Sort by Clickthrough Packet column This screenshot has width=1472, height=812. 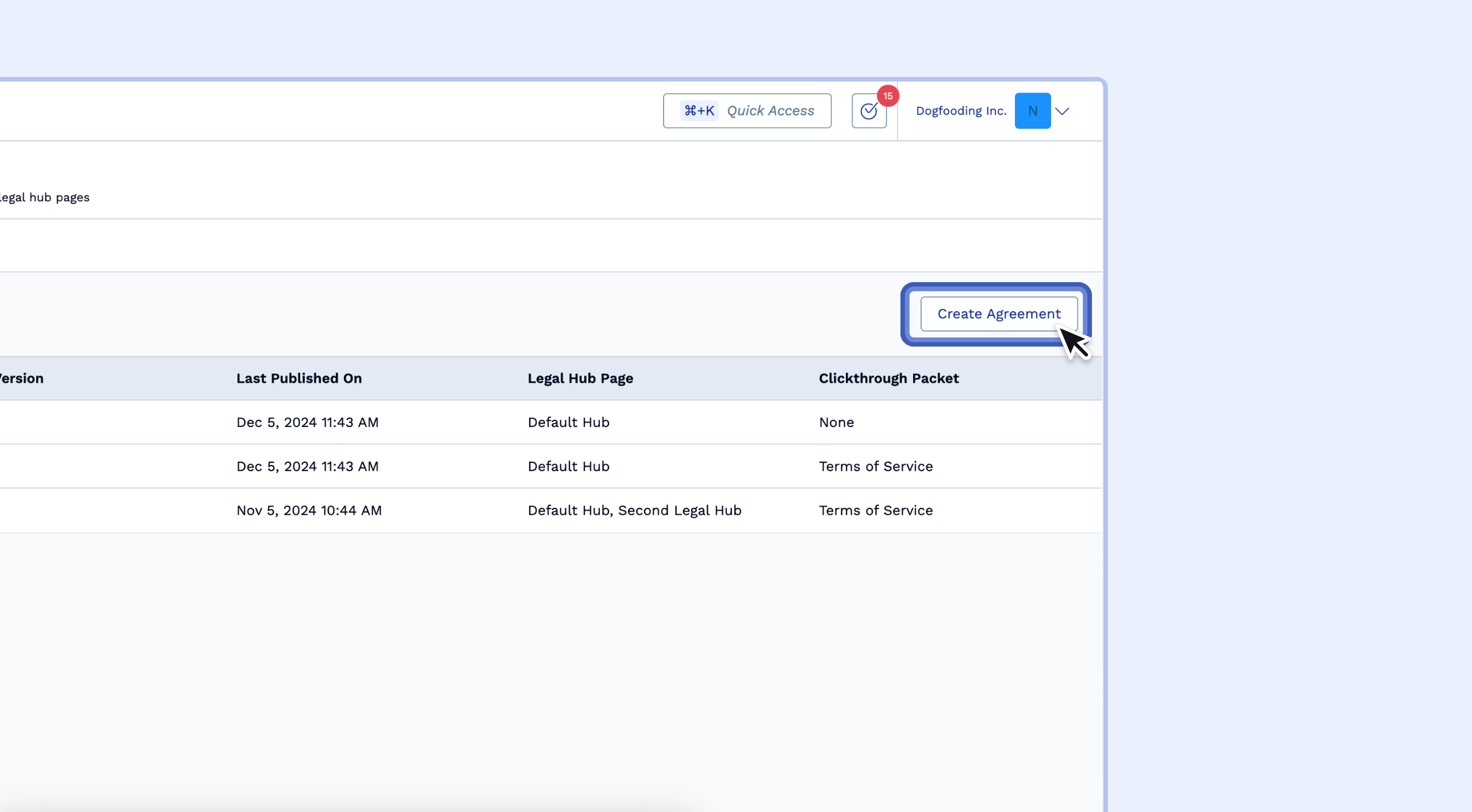pyautogui.click(x=888, y=378)
